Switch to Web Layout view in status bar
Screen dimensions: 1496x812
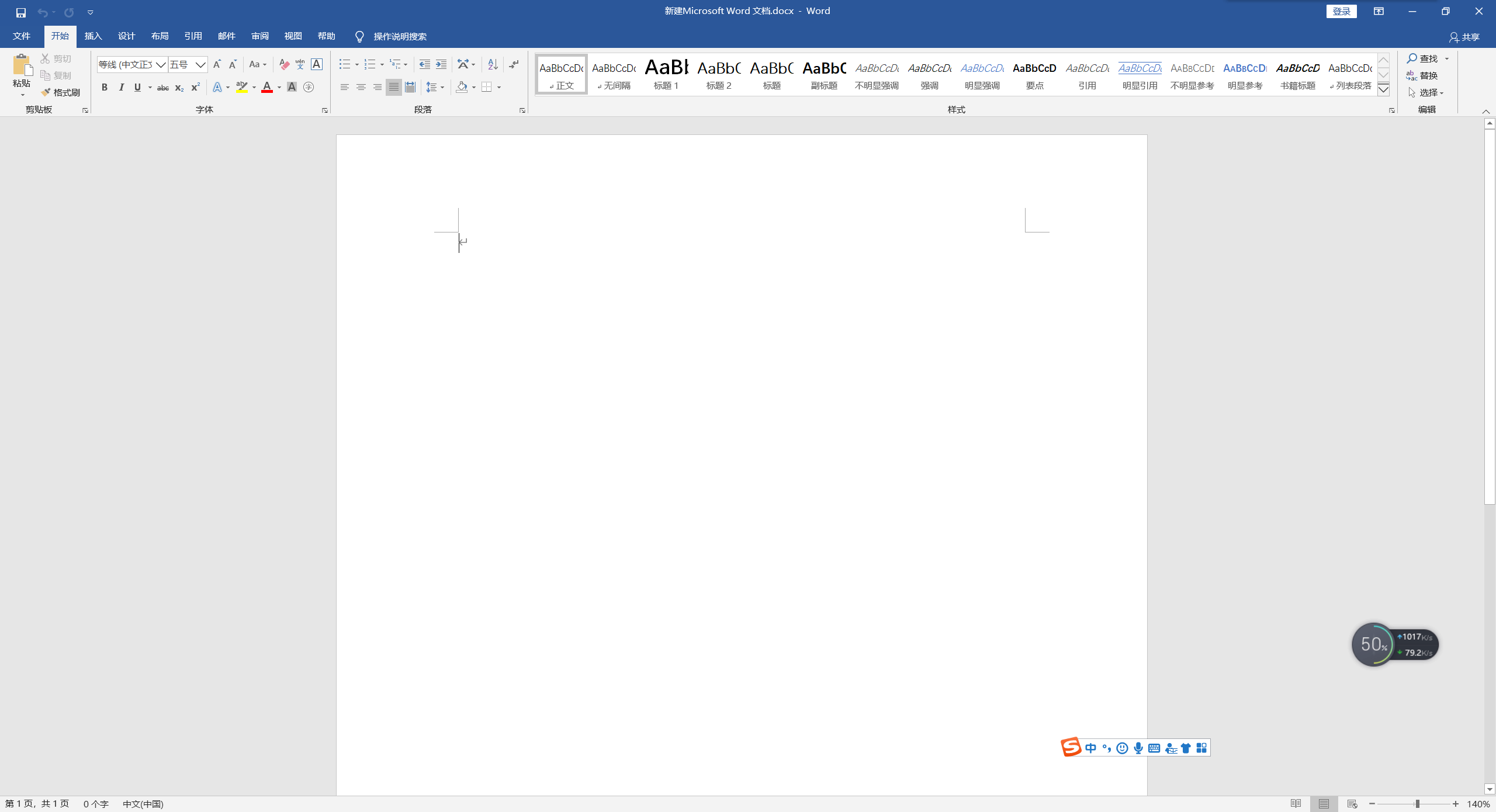[x=1352, y=804]
